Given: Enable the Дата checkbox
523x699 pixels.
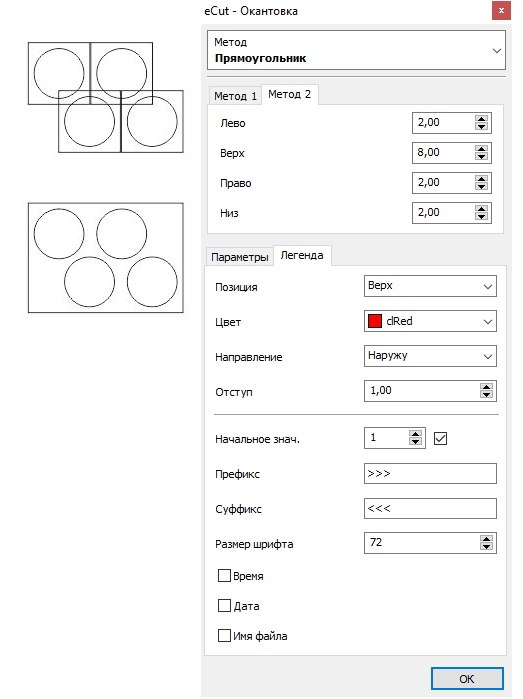Looking at the screenshot, I should pyautogui.click(x=224, y=605).
